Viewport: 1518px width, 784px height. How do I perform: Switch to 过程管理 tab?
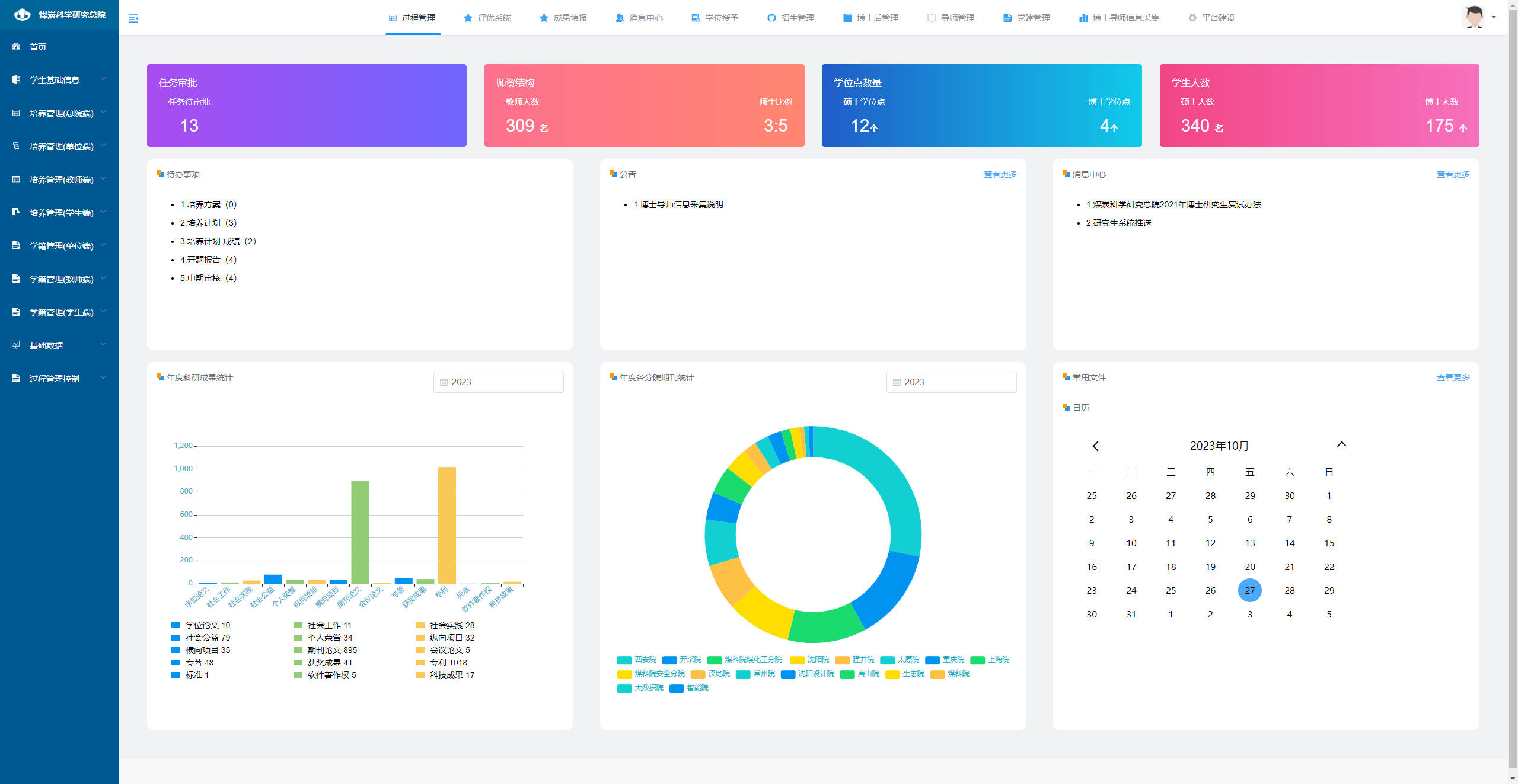(x=413, y=18)
